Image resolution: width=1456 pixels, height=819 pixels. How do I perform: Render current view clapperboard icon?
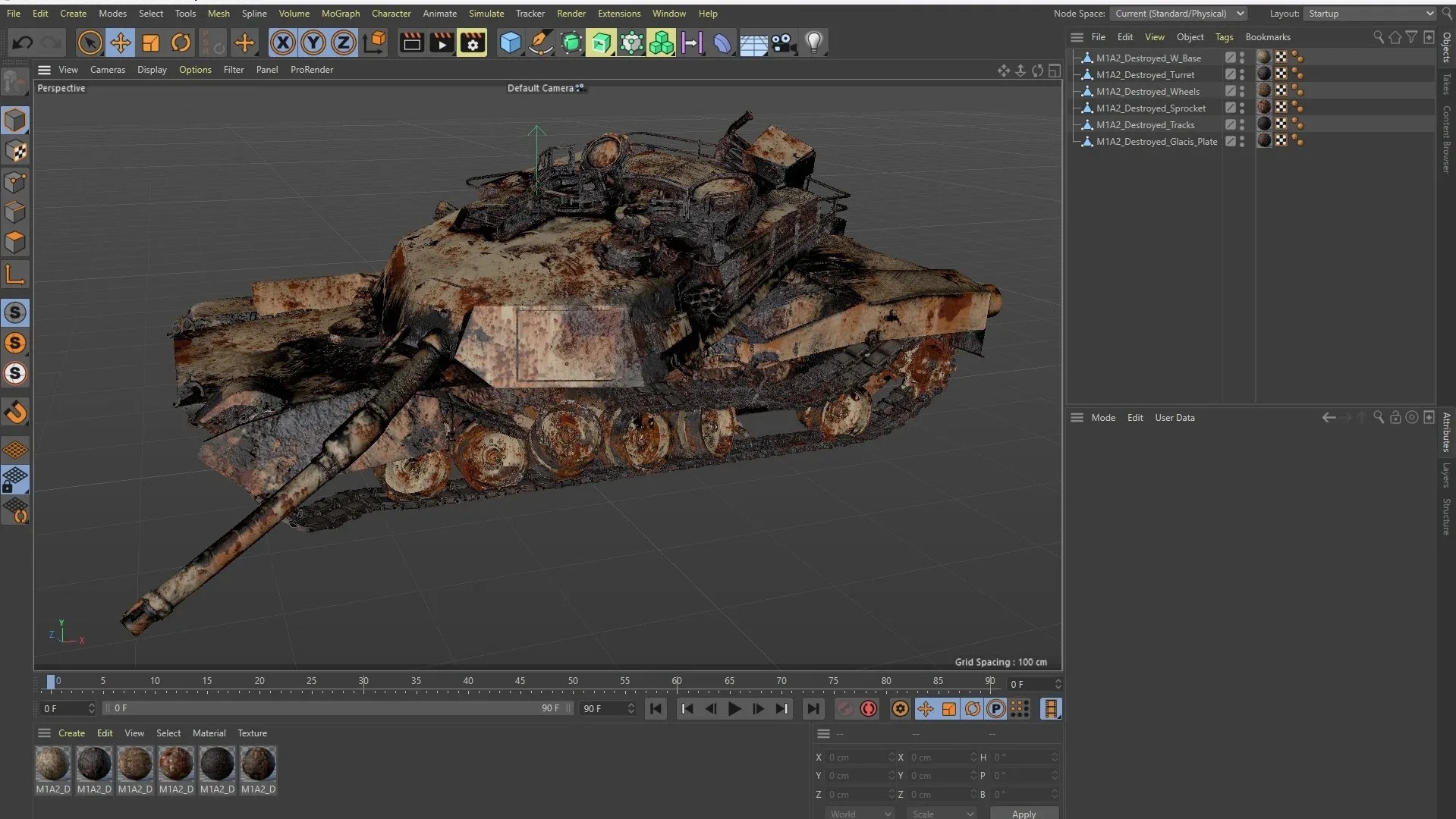pos(411,42)
